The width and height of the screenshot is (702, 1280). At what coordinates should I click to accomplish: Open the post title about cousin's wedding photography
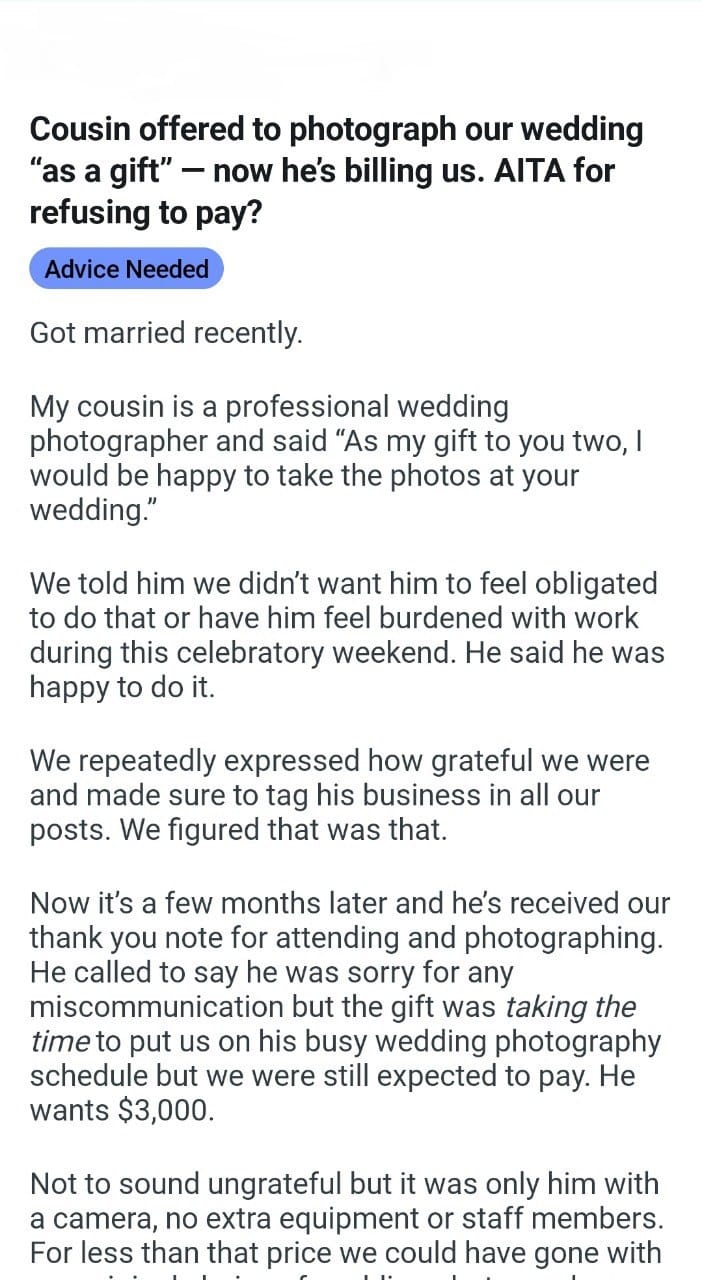pyautogui.click(x=337, y=171)
